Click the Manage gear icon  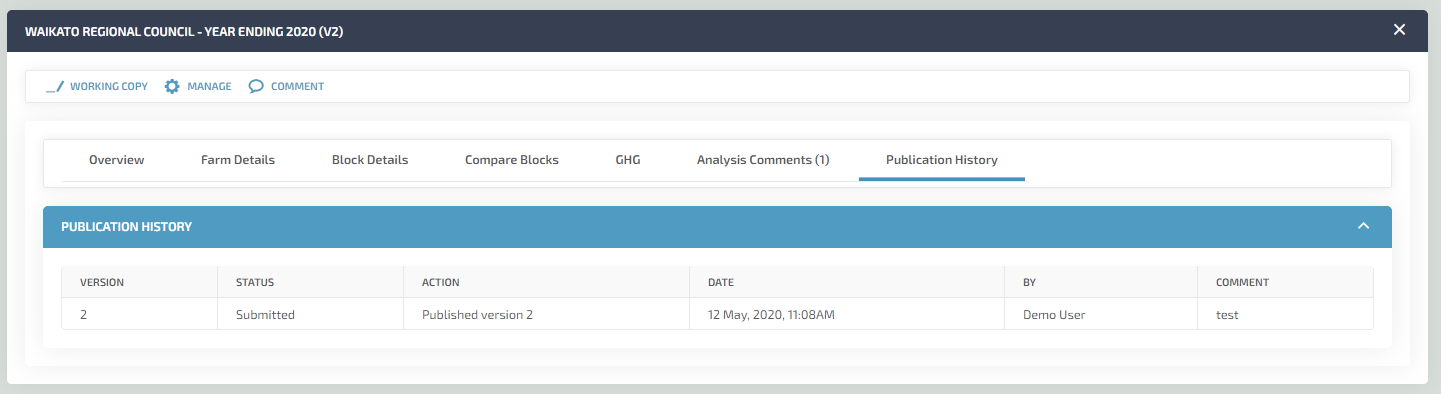tap(172, 87)
